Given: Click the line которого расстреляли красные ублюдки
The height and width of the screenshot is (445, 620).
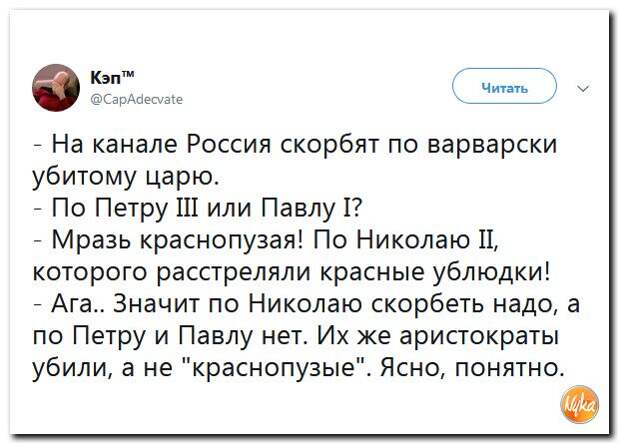Looking at the screenshot, I should pyautogui.click(x=291, y=273).
